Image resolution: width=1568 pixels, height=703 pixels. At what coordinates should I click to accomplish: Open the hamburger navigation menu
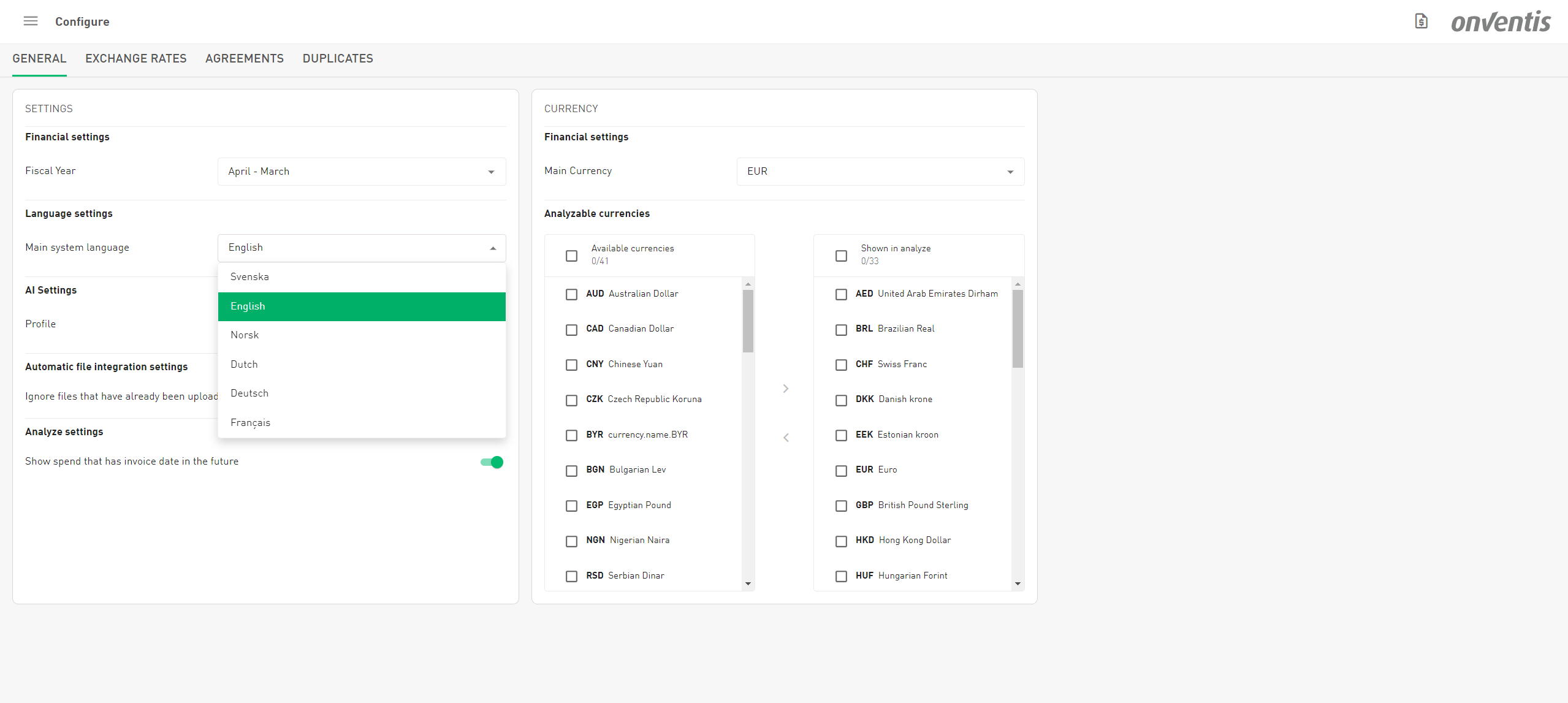click(x=30, y=21)
